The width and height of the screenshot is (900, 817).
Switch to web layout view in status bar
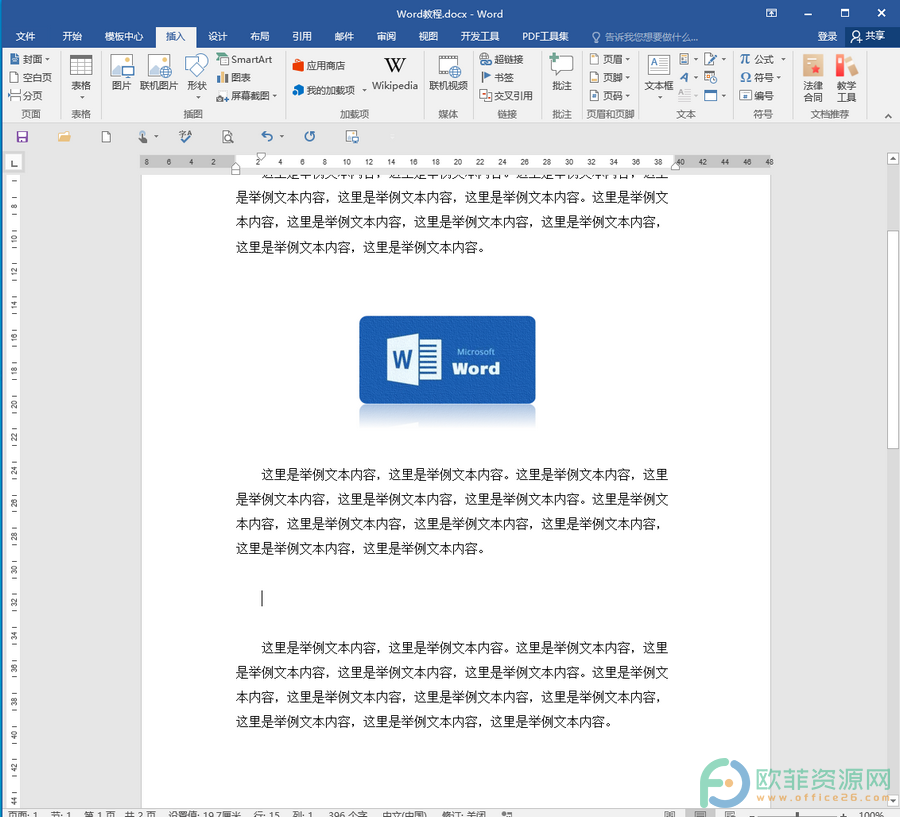click(x=730, y=814)
